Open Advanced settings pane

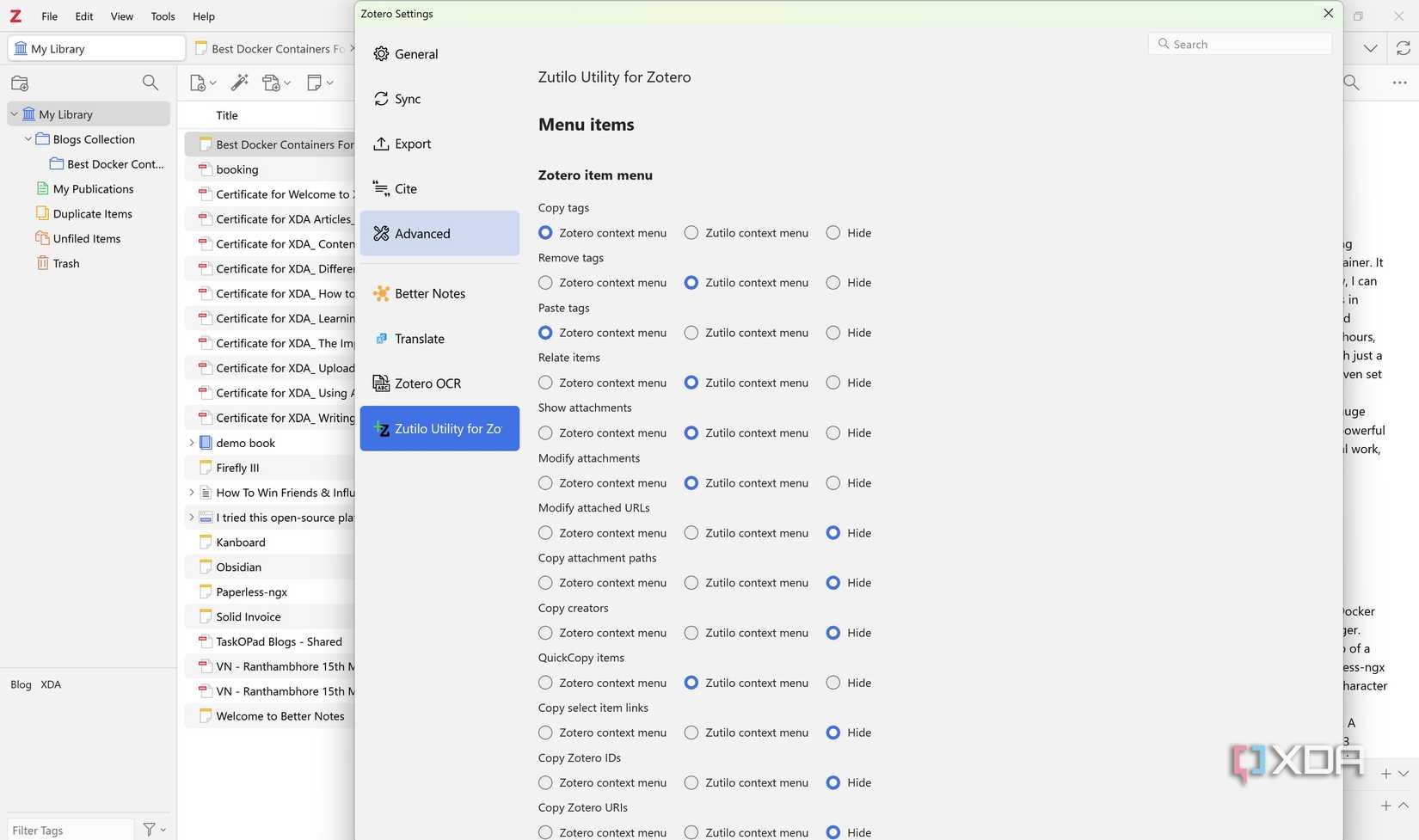click(x=439, y=233)
